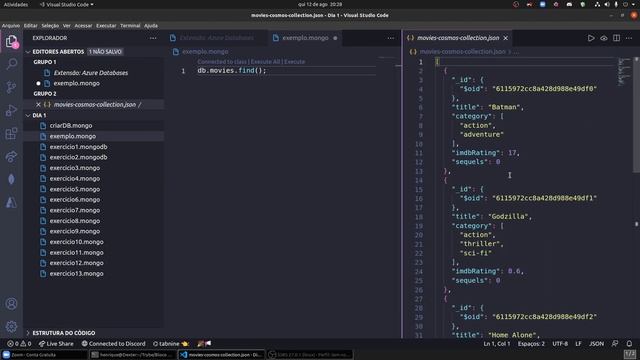The image size is (640, 360).
Task: Open the Search view in activity bar
Action: 11,64
